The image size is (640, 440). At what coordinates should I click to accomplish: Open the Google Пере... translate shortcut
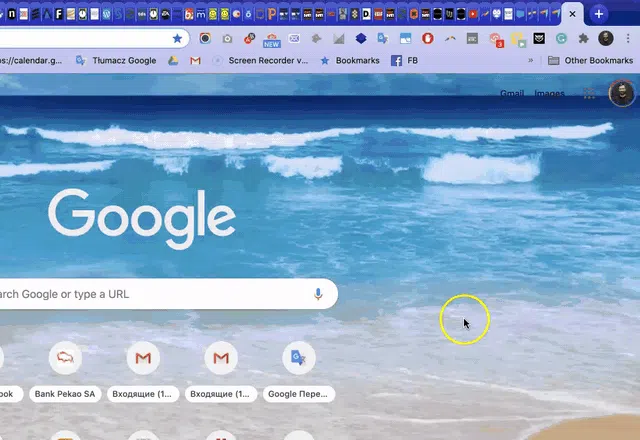[x=298, y=371]
